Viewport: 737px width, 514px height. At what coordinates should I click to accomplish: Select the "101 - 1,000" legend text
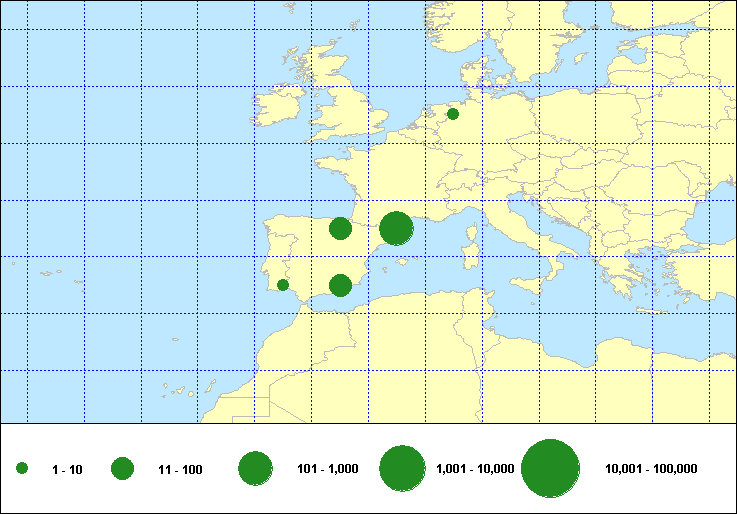tap(328, 469)
